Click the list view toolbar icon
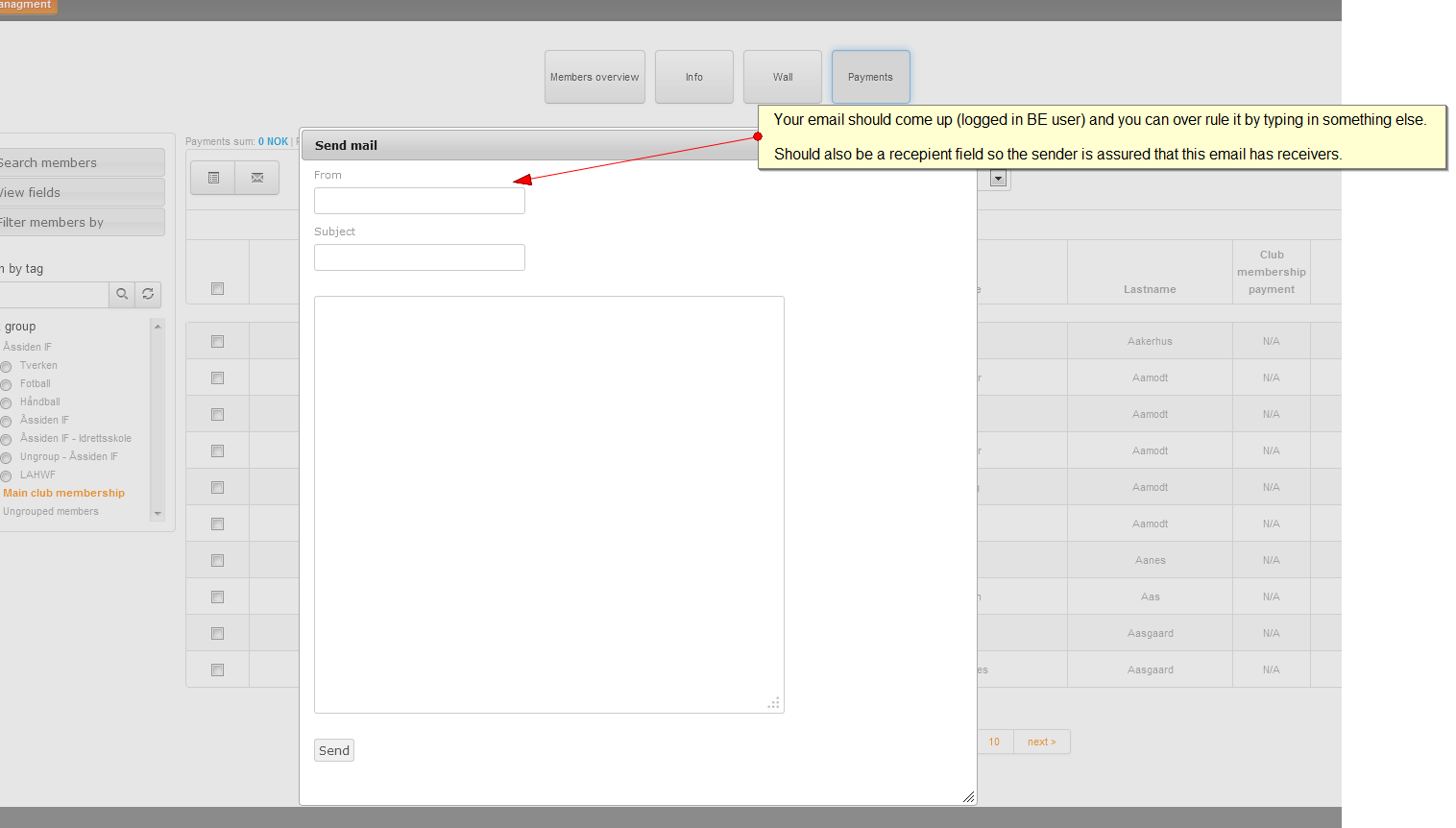The width and height of the screenshot is (1456, 828). 213,178
